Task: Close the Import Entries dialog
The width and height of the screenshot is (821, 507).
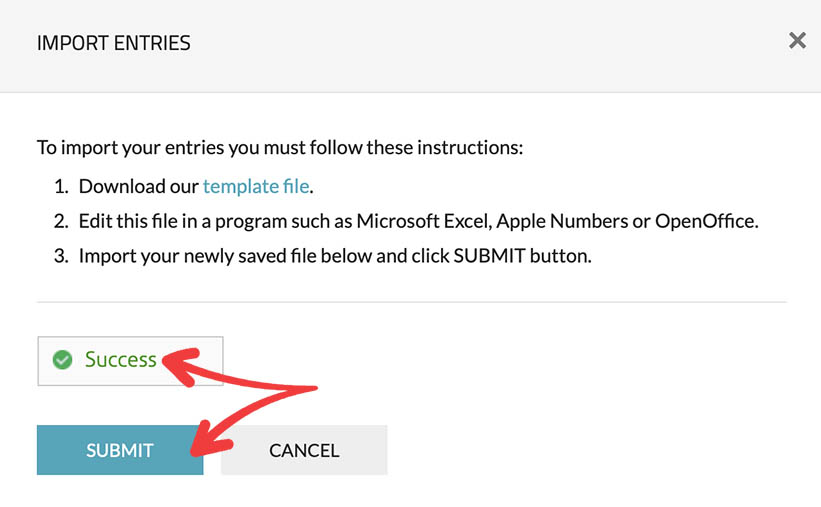Action: click(x=797, y=41)
